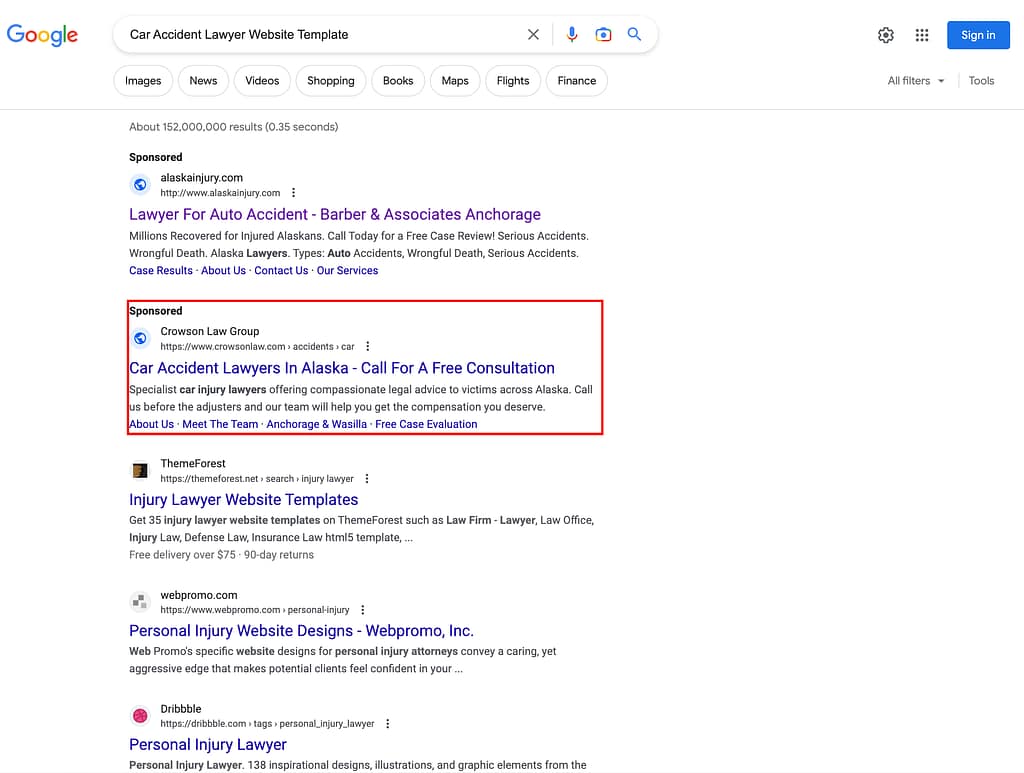Open the more options dots beside webpromo.com URL
The image size is (1024, 773).
pyautogui.click(x=363, y=610)
